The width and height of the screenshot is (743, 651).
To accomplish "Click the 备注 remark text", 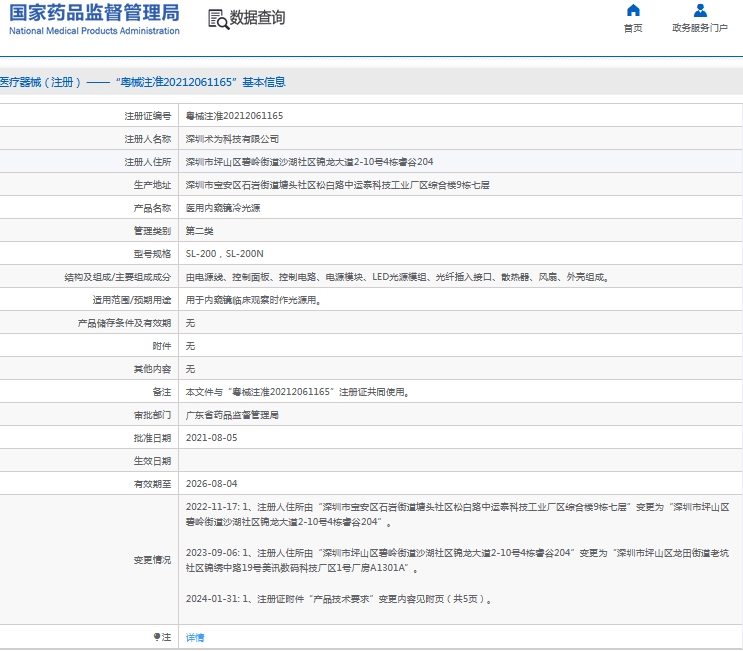I will coord(298,392).
